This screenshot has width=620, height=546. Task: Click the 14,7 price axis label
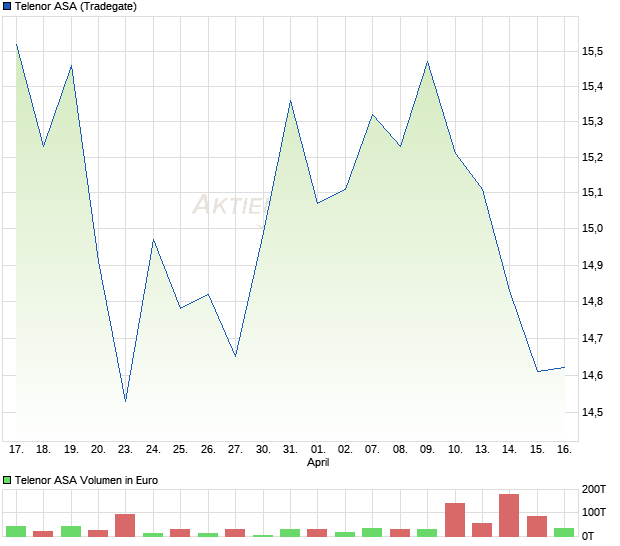tap(593, 338)
